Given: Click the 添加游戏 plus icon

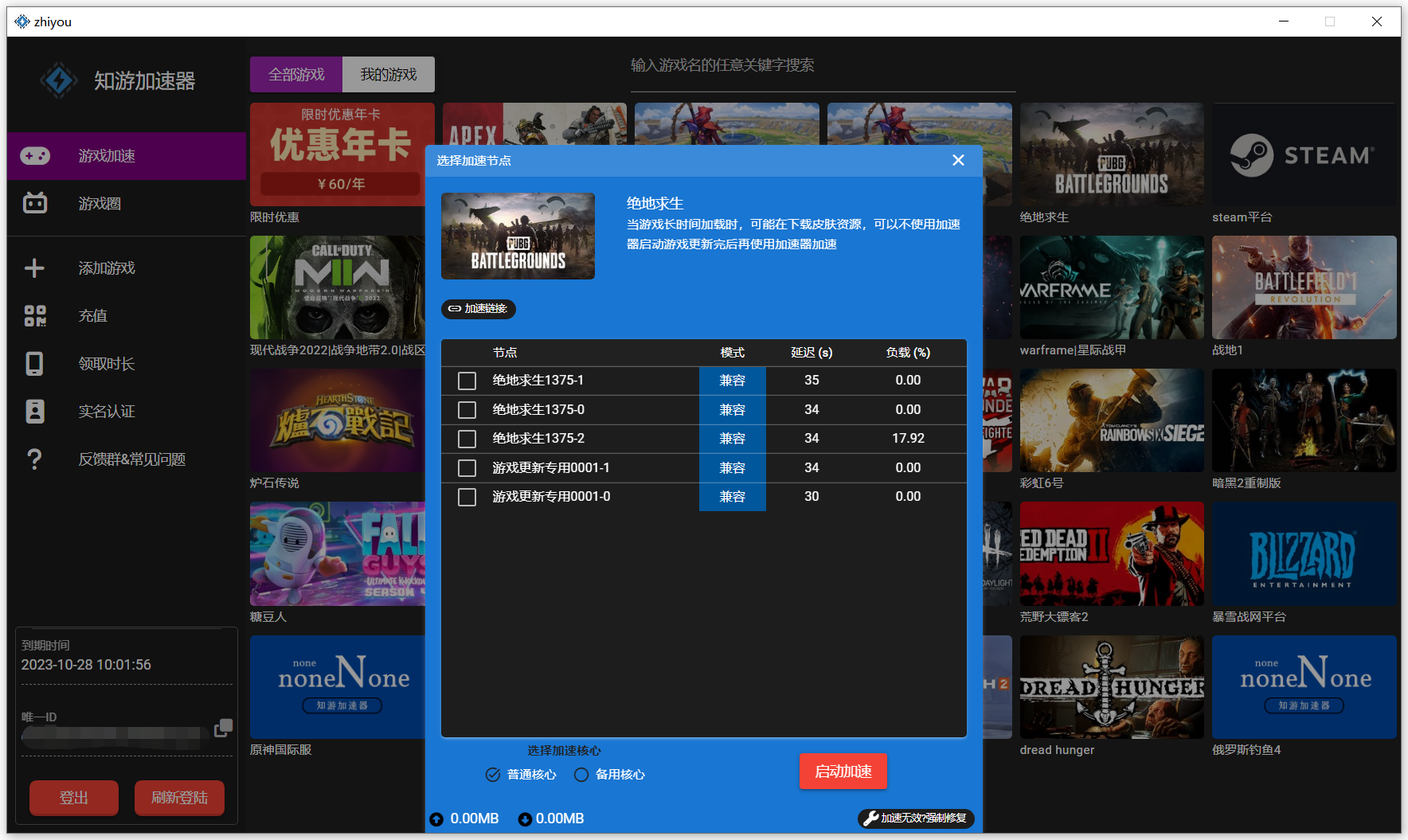Looking at the screenshot, I should click(x=34, y=268).
